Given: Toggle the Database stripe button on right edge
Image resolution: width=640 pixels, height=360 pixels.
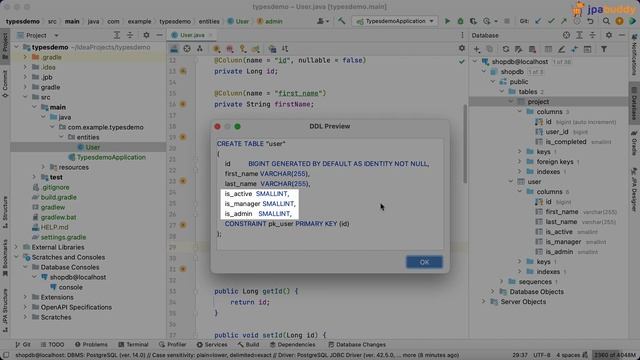Looking at the screenshot, I should [x=634, y=103].
